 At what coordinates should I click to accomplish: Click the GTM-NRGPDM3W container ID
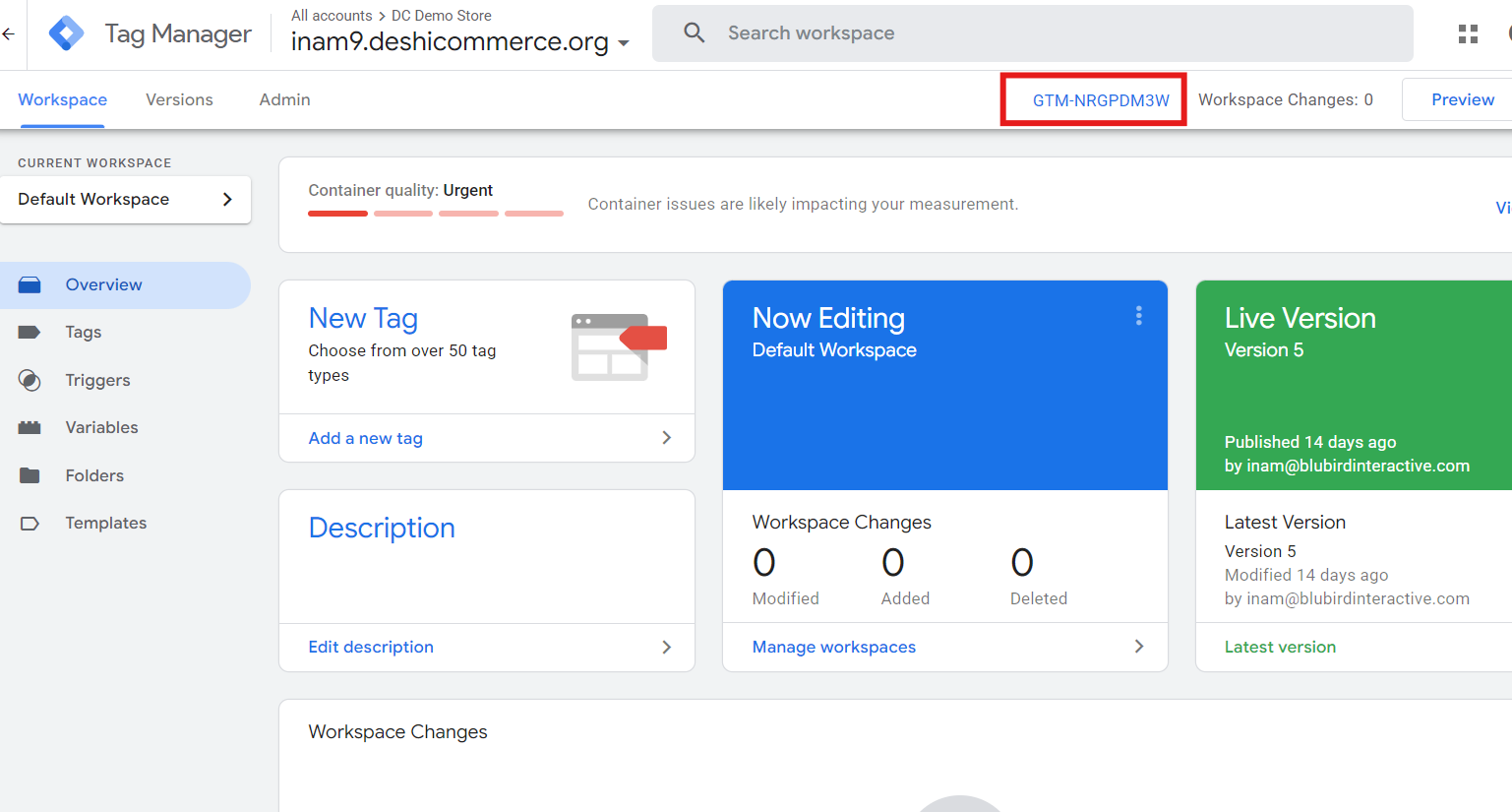1101,100
